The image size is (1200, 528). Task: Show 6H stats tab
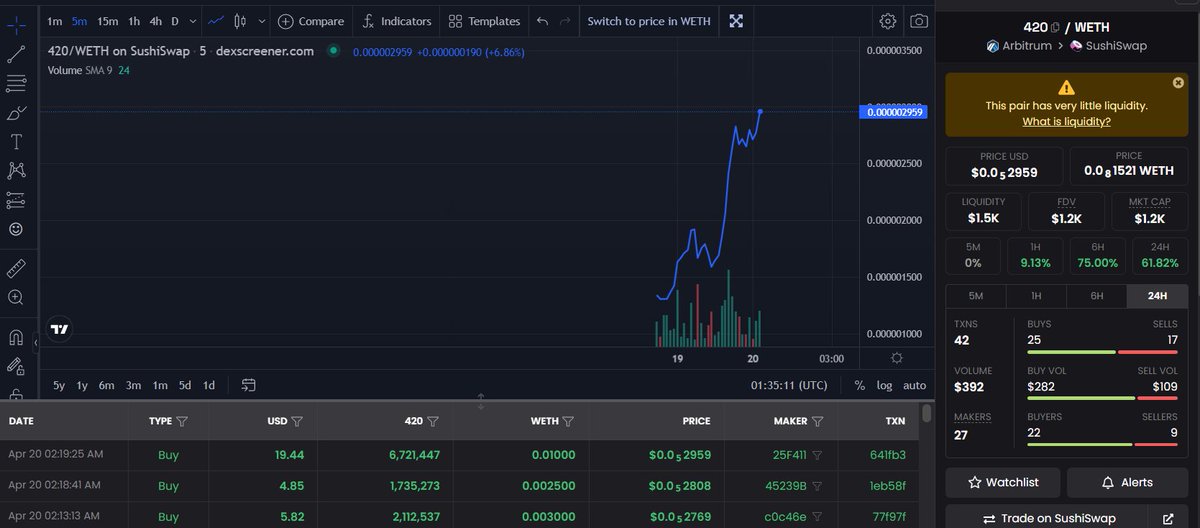click(1096, 296)
